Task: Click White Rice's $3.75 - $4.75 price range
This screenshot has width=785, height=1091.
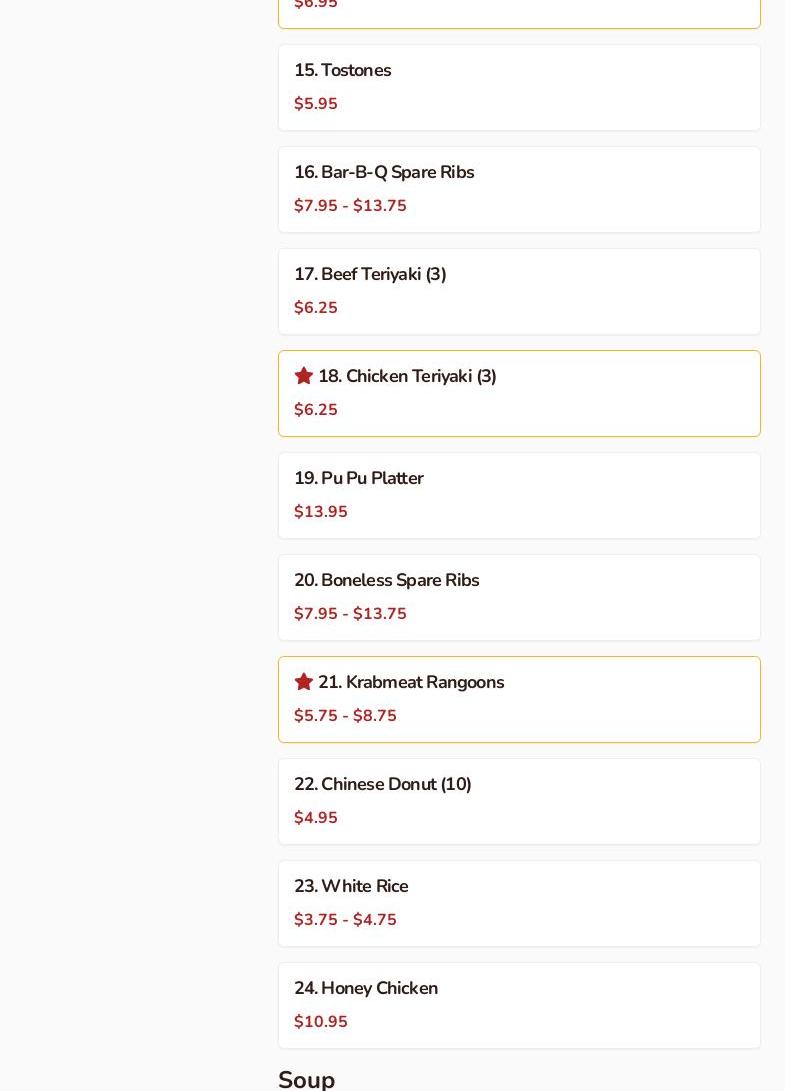Action: (345, 920)
